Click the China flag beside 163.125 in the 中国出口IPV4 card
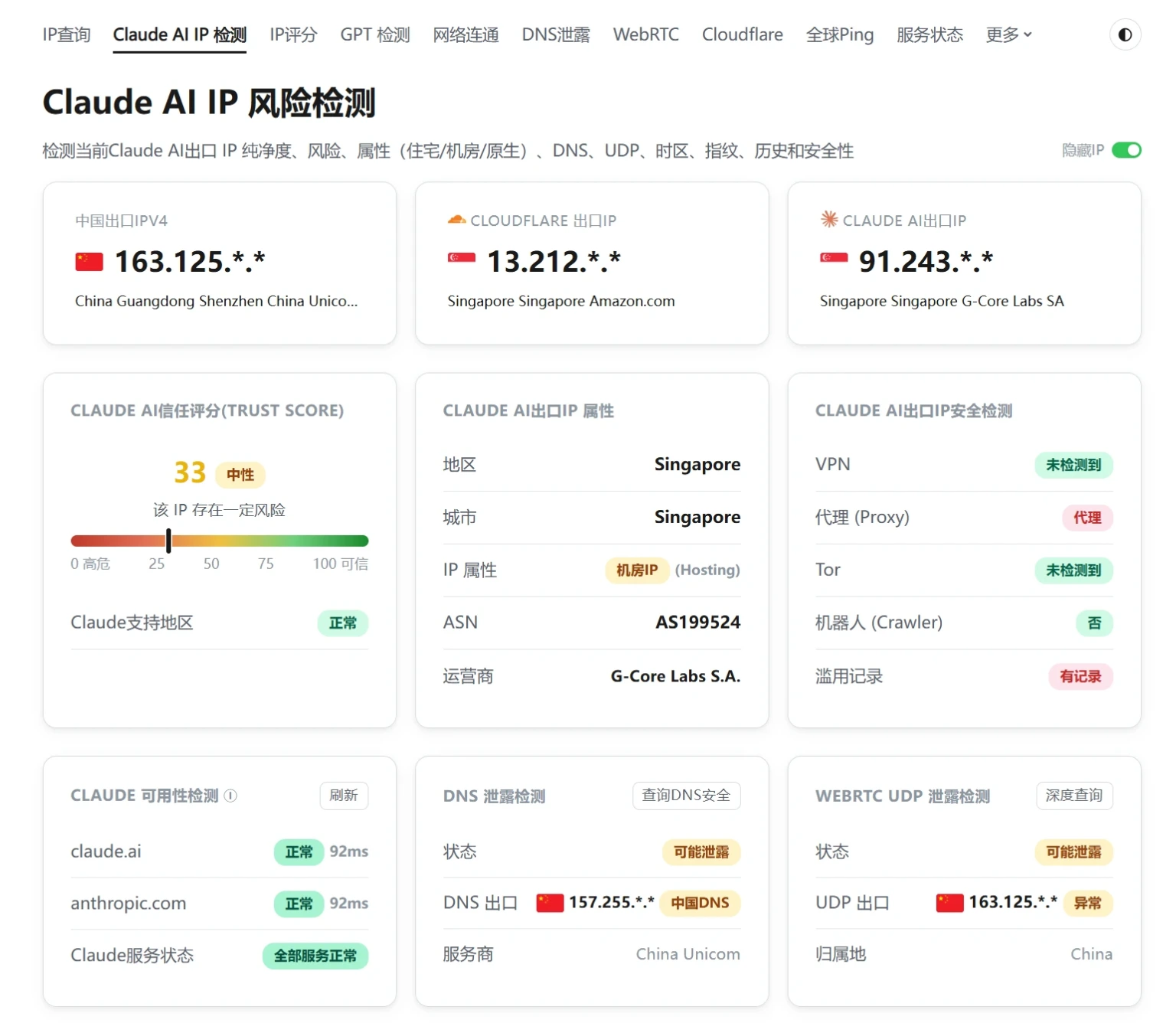 coord(89,262)
